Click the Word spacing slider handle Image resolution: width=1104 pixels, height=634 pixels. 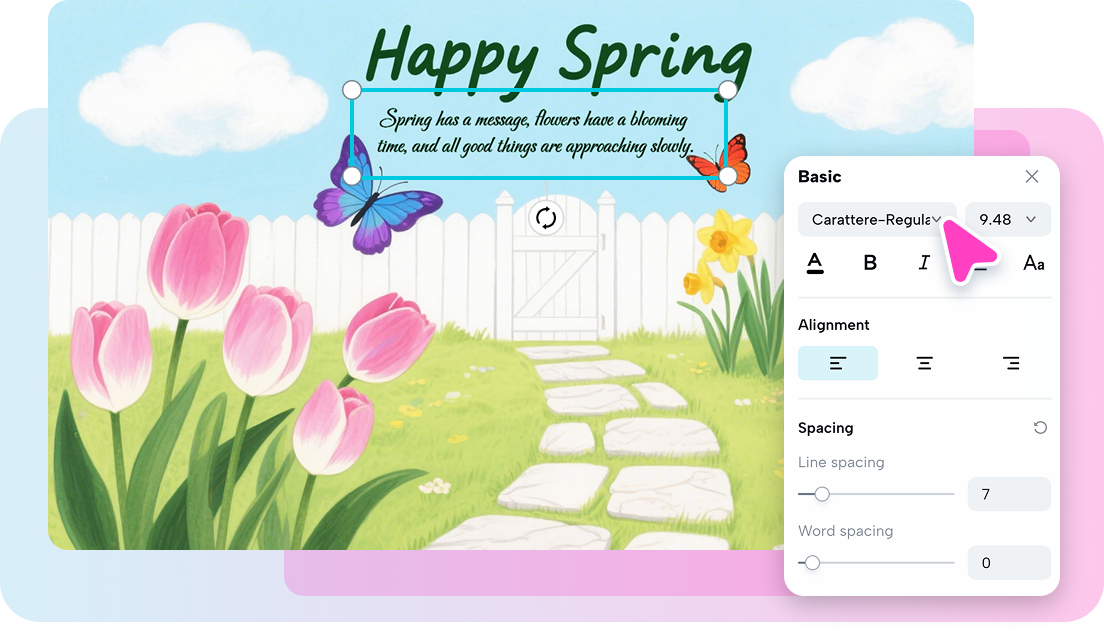(x=812, y=563)
